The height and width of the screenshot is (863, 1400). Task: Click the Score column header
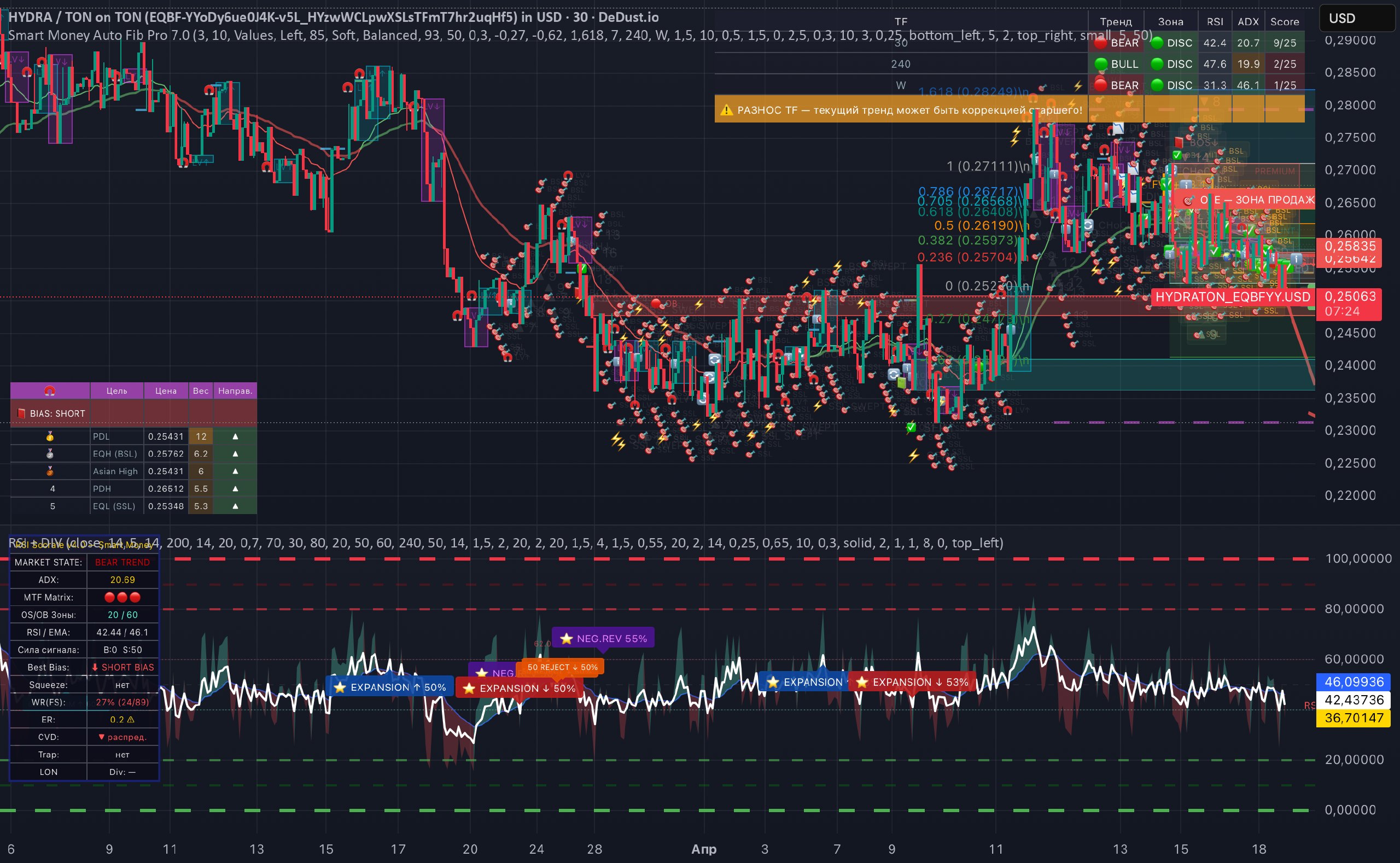pyautogui.click(x=1285, y=22)
